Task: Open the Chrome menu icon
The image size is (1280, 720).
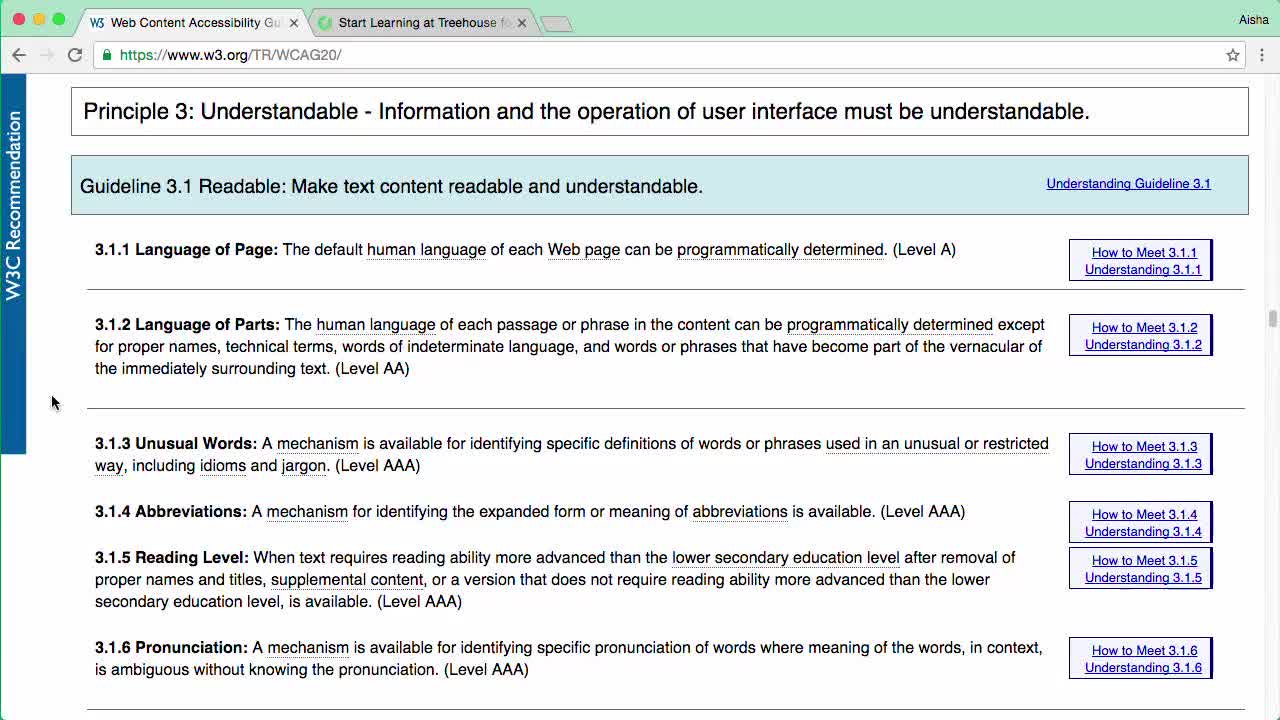Action: [1262, 55]
